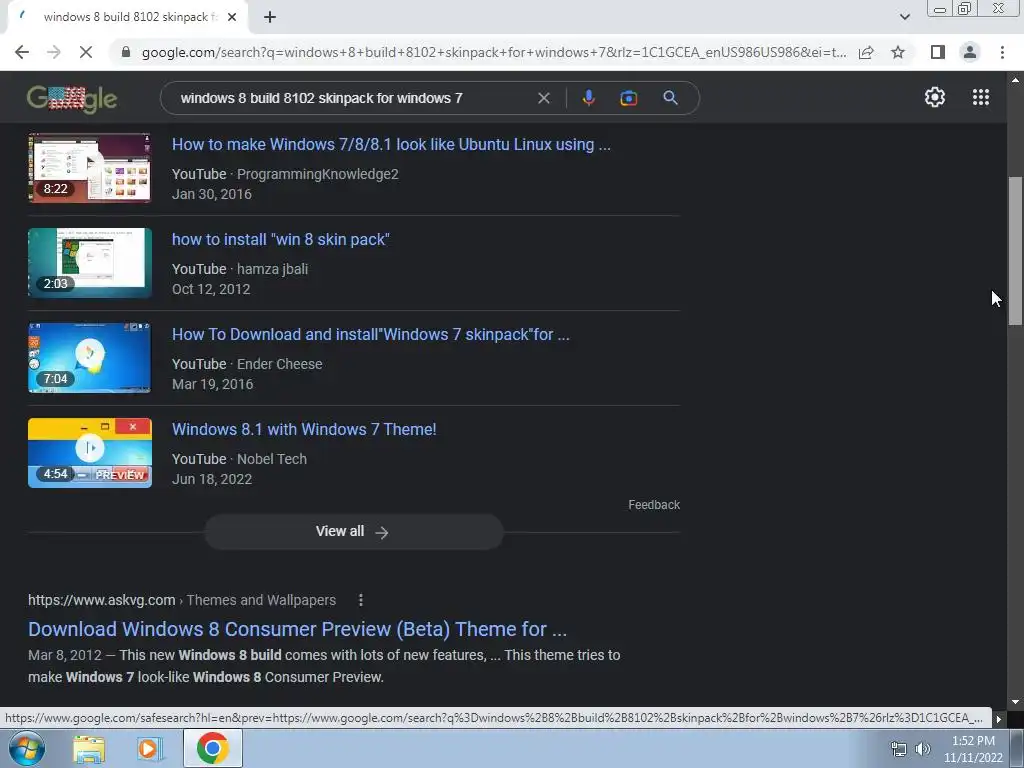
Task: Open the taskbar clock and date
Action: tap(973, 749)
